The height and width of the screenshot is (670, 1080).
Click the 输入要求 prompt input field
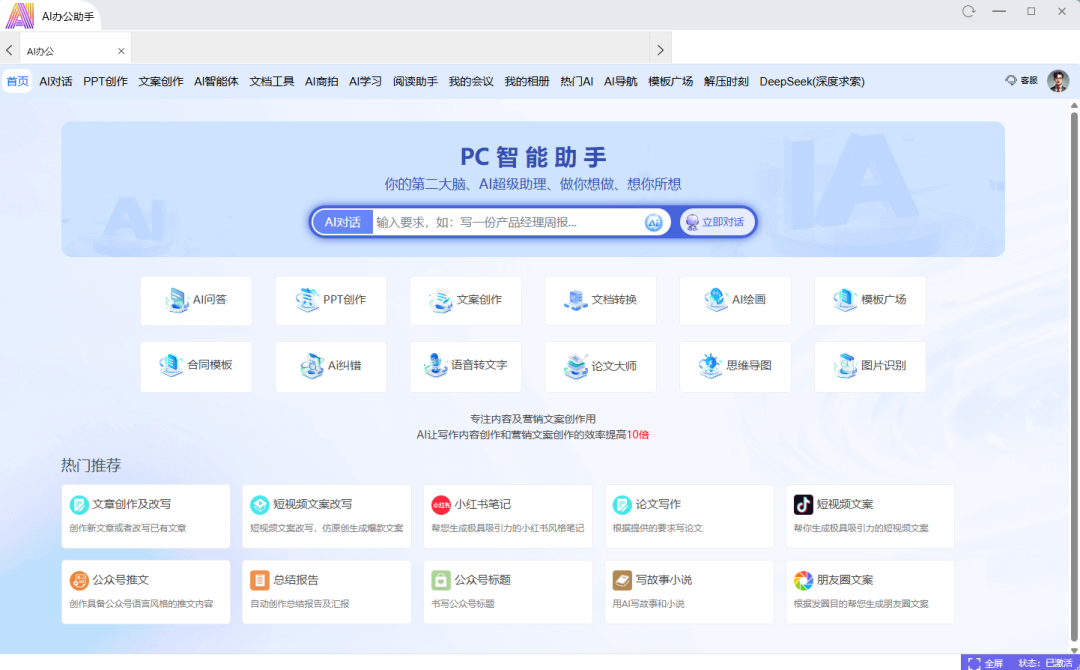click(508, 222)
